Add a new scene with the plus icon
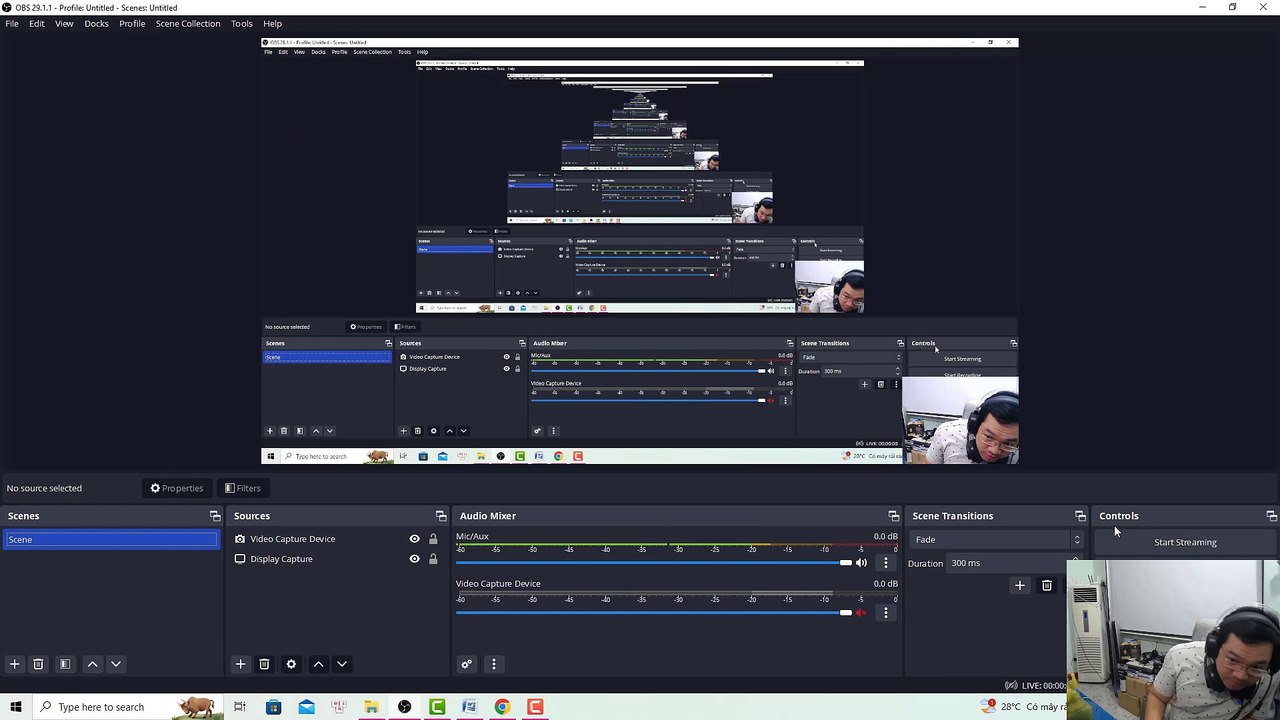This screenshot has width=1280, height=720. 14,664
